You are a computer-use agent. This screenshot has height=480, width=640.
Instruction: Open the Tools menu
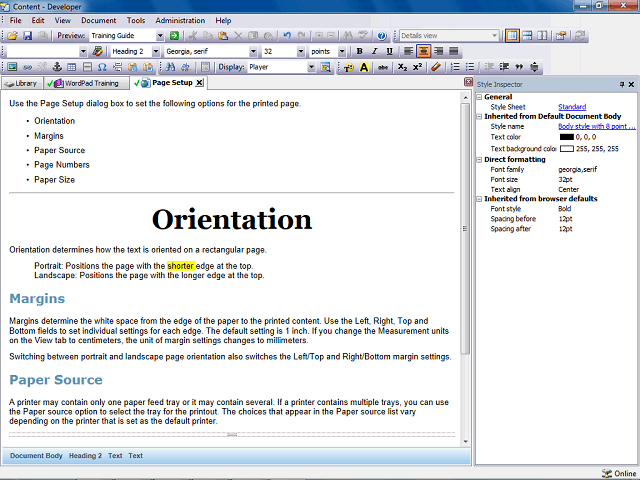[136, 20]
